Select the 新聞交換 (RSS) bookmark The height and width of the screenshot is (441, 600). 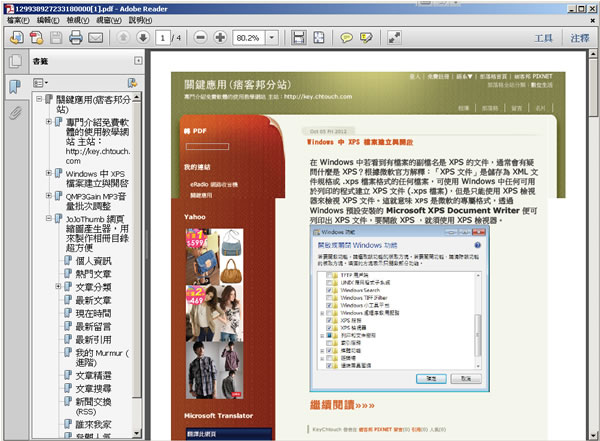(93, 407)
